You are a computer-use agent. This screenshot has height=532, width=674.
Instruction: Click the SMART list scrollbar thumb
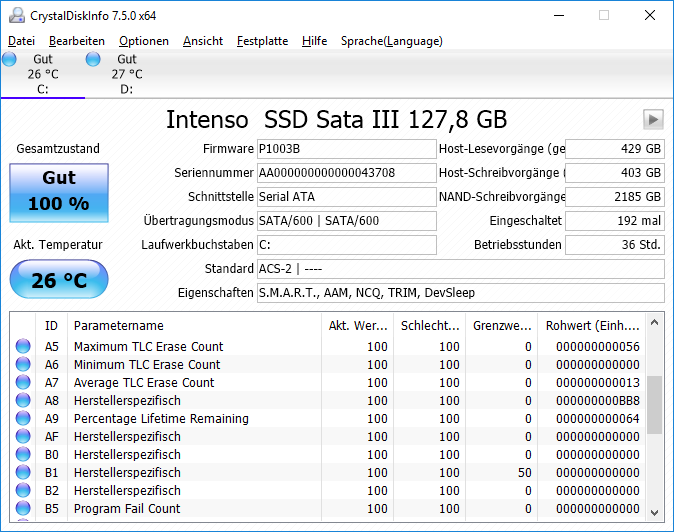coord(654,405)
